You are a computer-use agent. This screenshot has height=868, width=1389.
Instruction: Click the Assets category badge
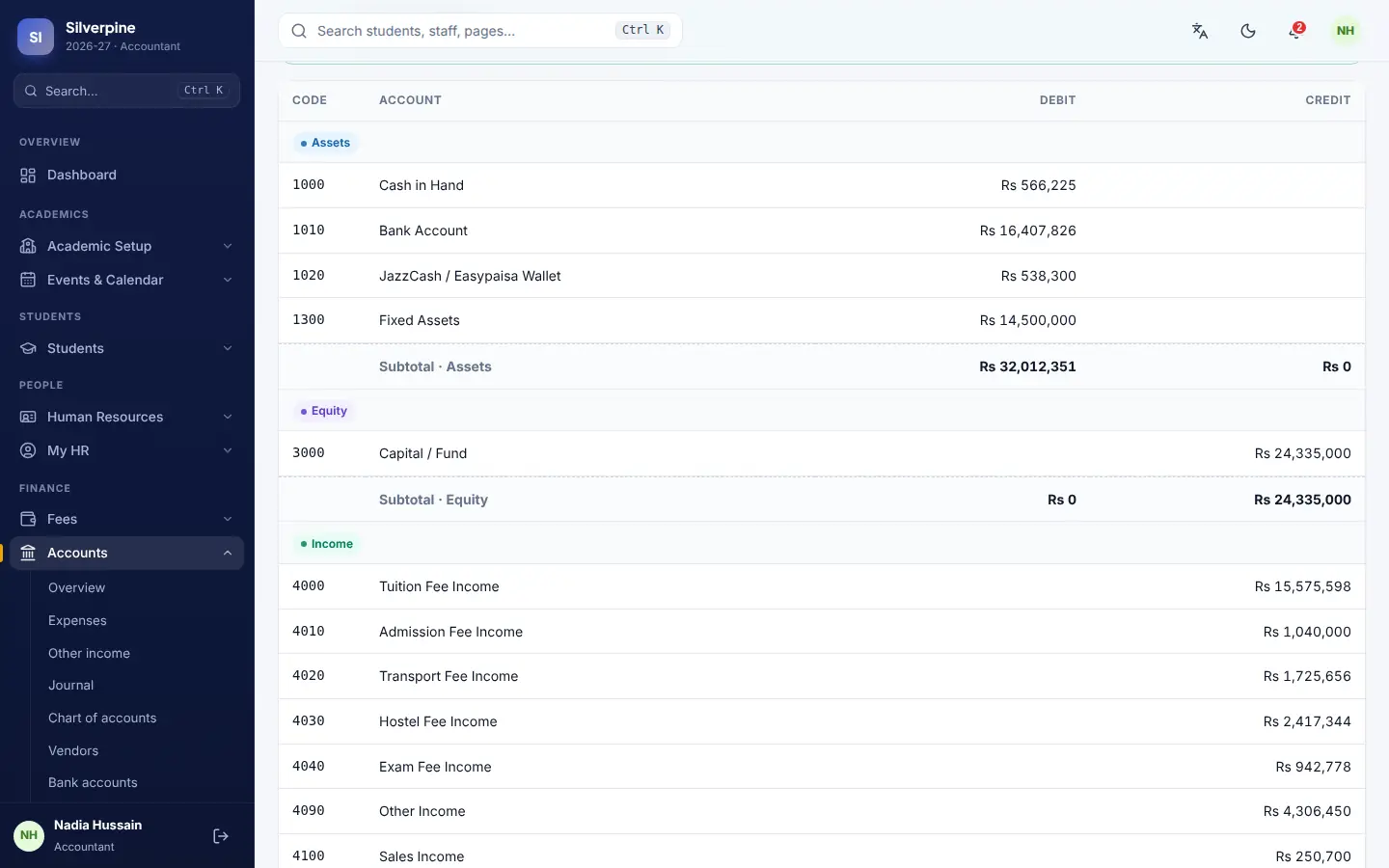[325, 143]
